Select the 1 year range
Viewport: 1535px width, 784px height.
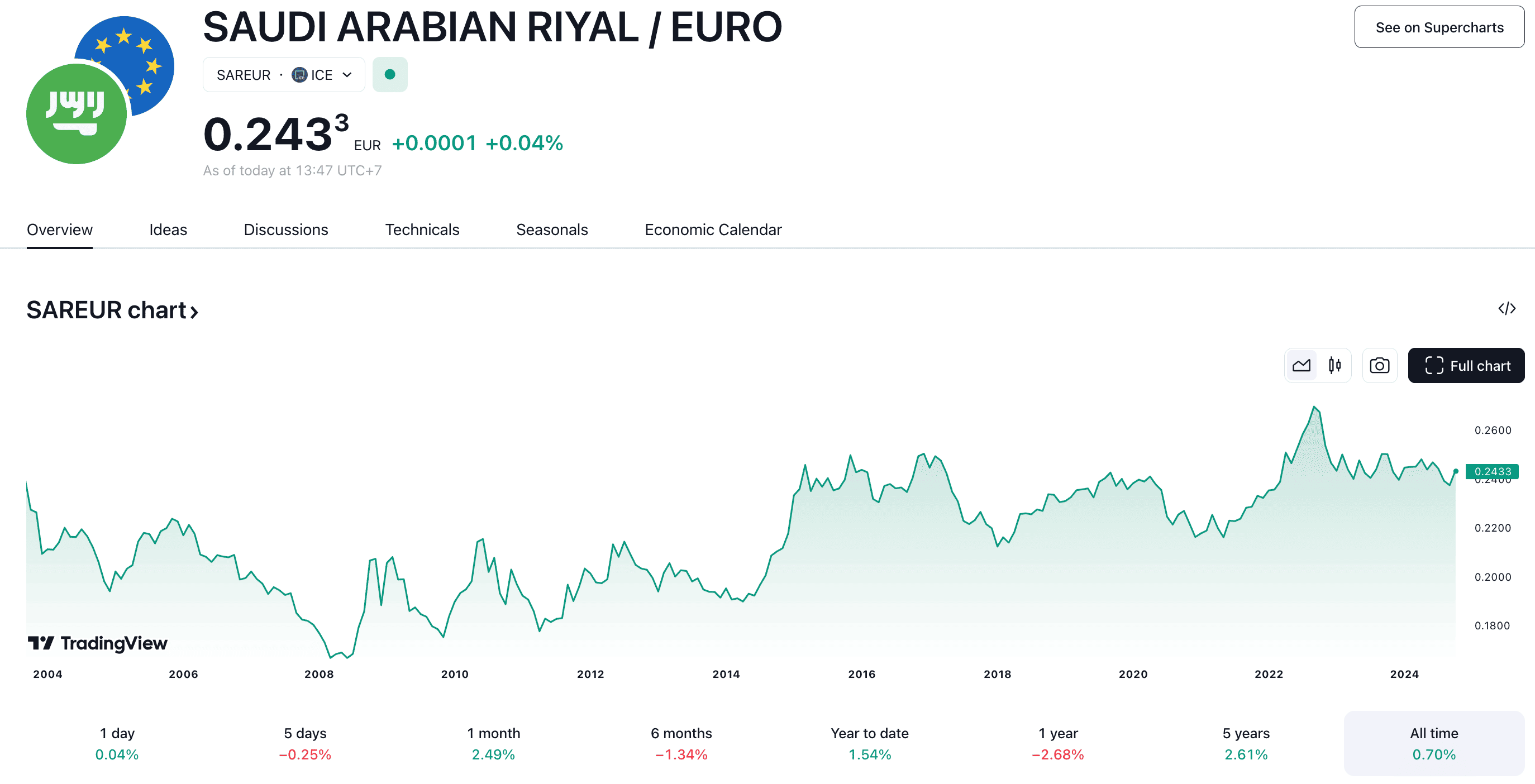click(1058, 743)
